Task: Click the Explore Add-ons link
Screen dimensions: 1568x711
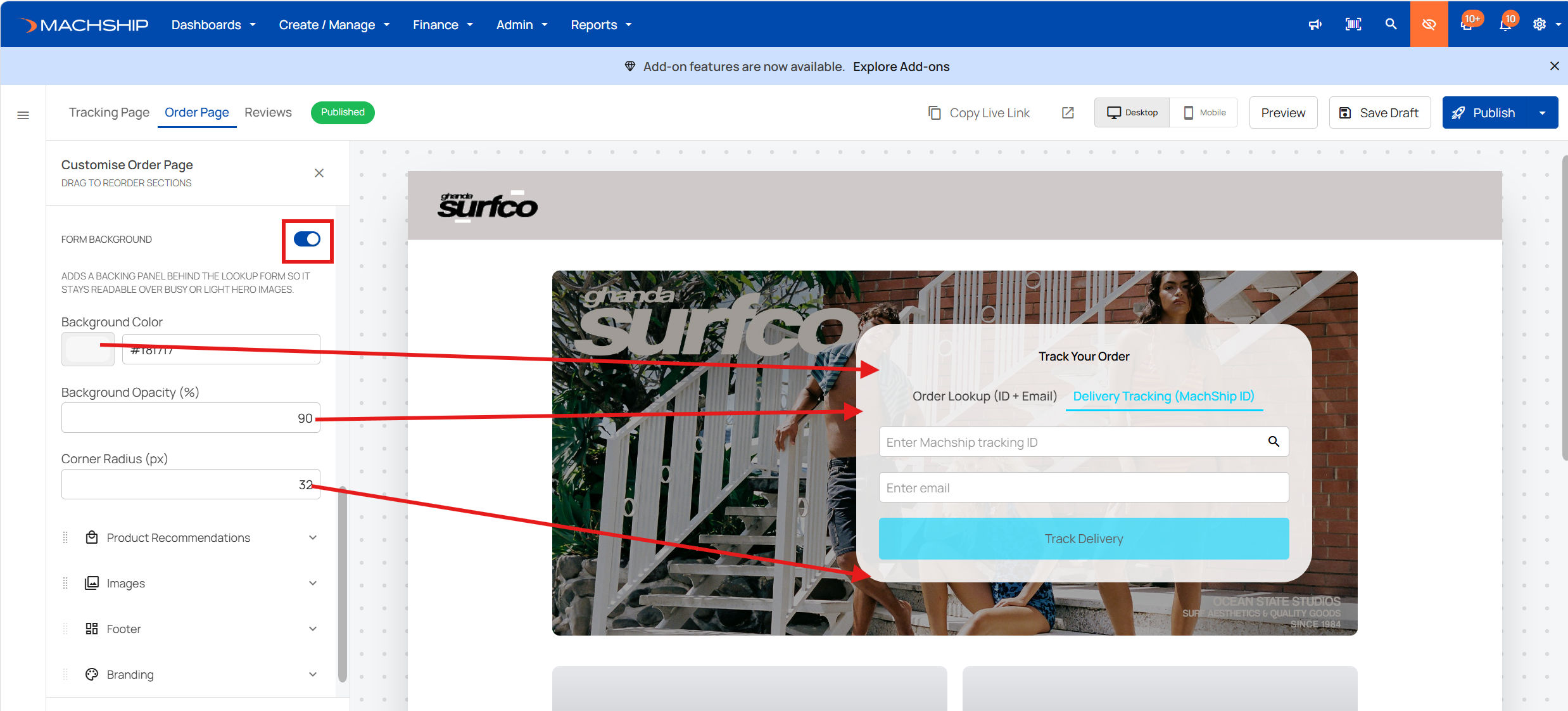Action: coord(901,67)
